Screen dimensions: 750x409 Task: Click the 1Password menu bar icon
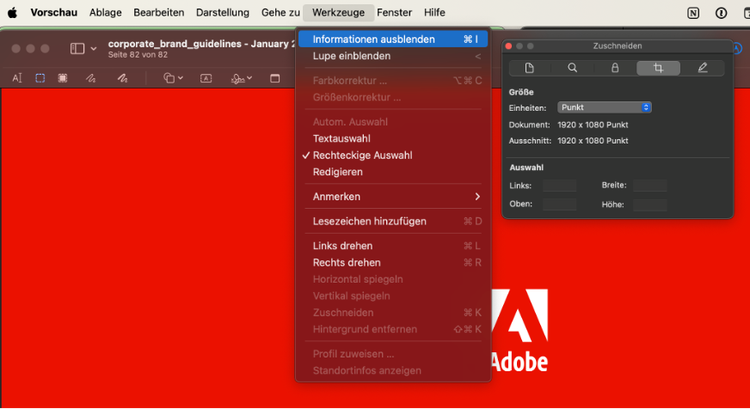(721, 13)
